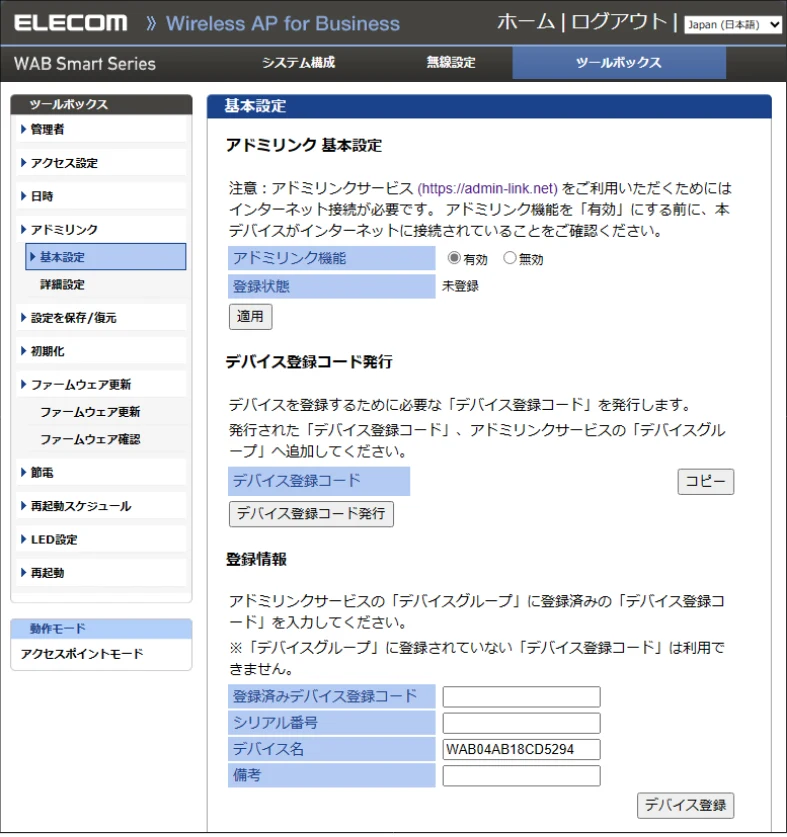This screenshot has height=837, width=787.
Task: Open ファームウェア確認 in sidebar
Action: (x=90, y=439)
